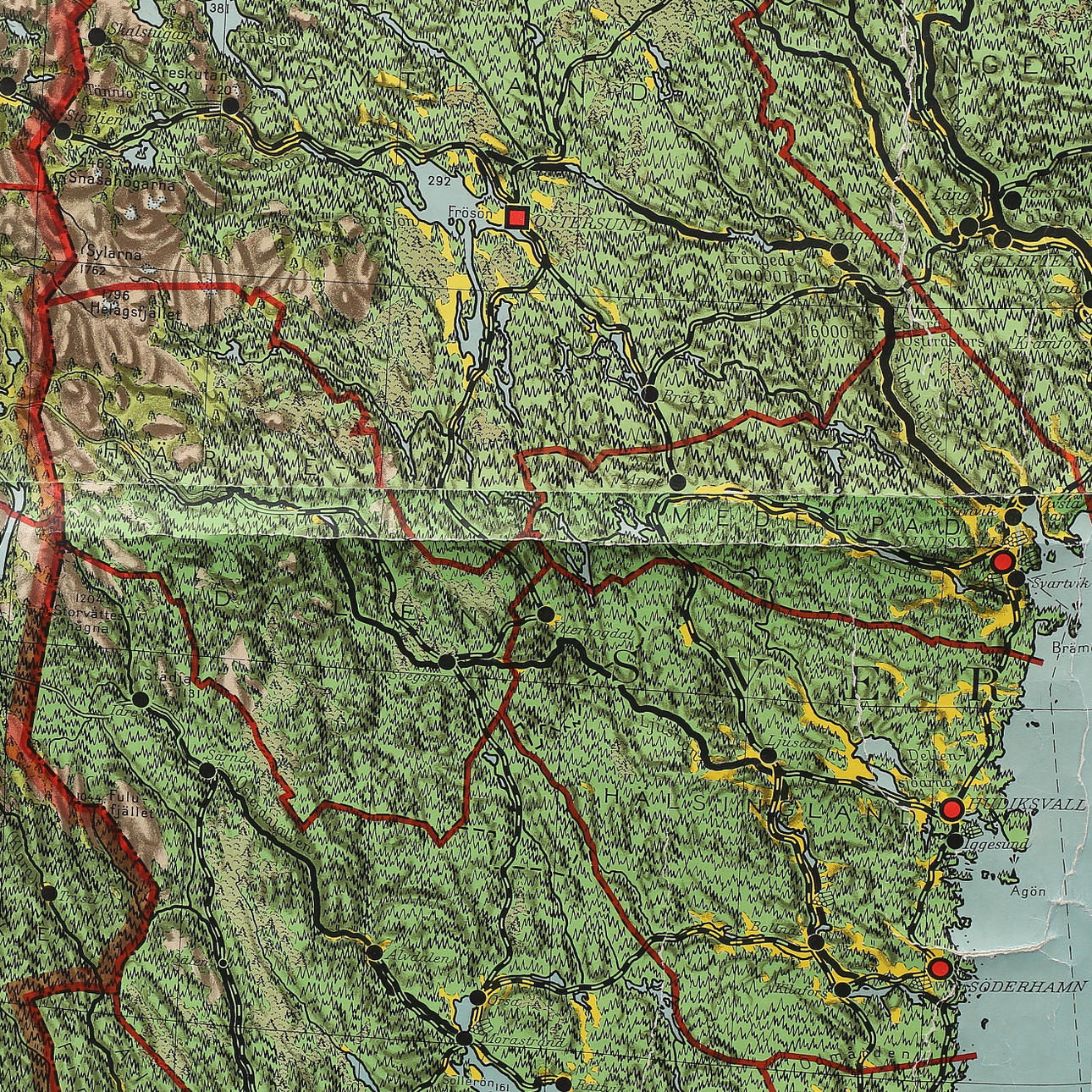Click the Älvdalen town dot marker
Screen dimensions: 1092x1092
(375, 952)
